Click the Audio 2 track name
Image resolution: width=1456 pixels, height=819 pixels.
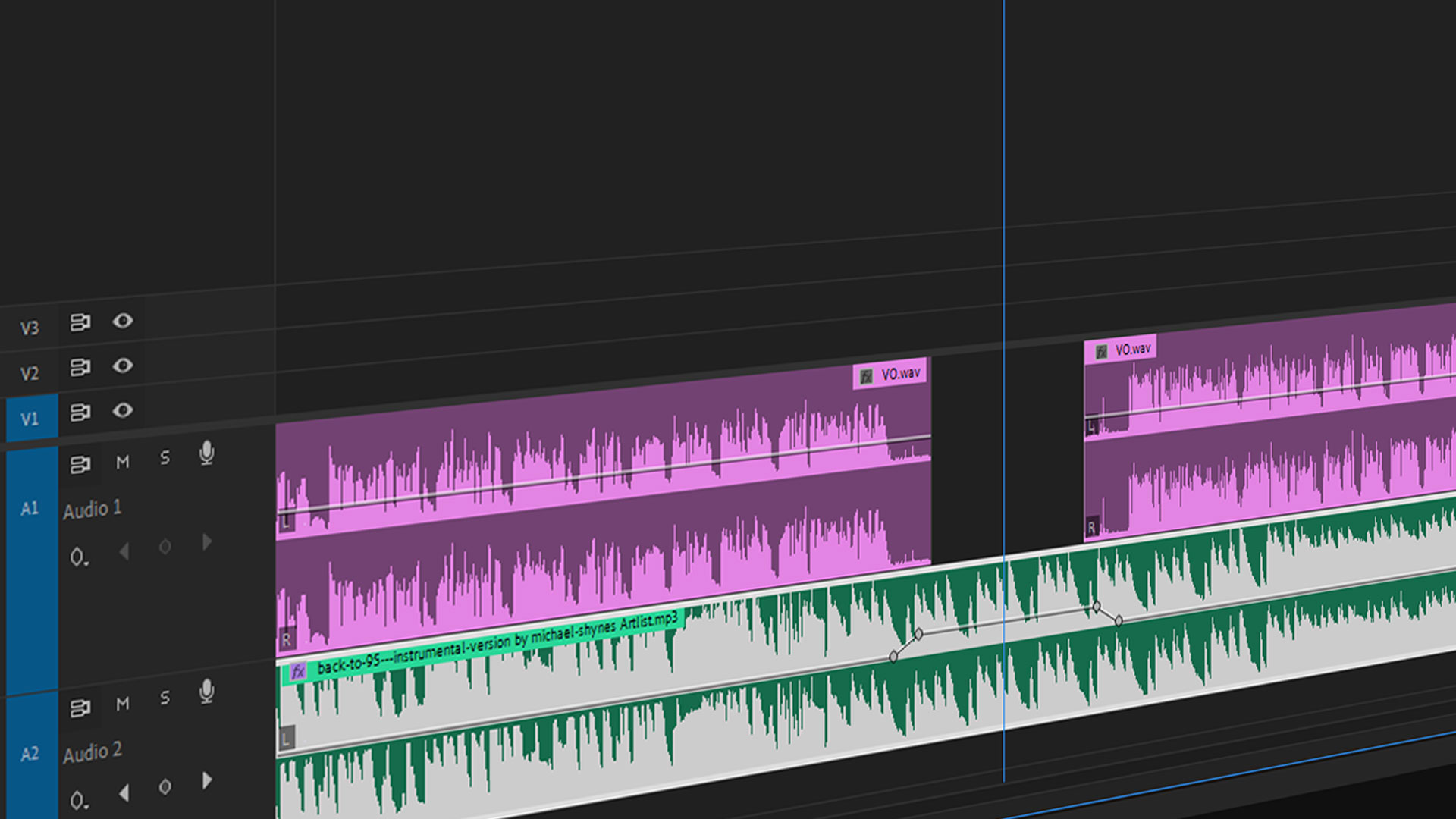pyautogui.click(x=92, y=752)
